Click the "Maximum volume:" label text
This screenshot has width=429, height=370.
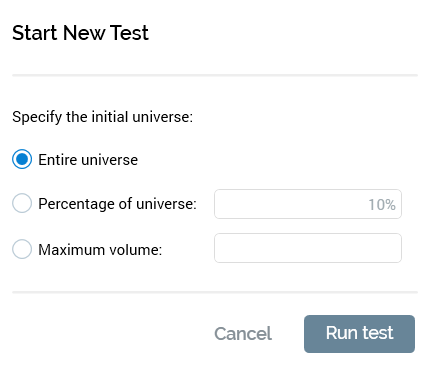point(100,250)
